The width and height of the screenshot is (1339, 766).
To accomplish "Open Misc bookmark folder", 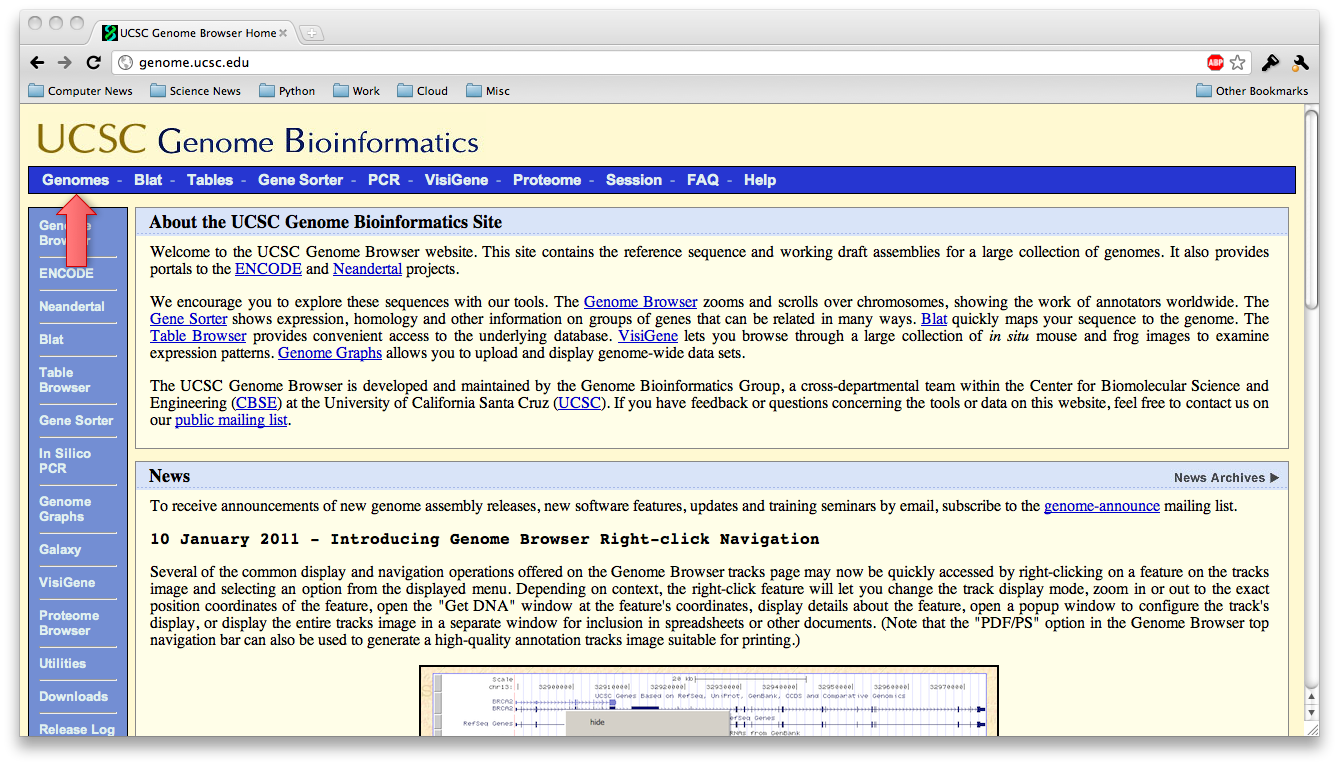I will point(488,91).
